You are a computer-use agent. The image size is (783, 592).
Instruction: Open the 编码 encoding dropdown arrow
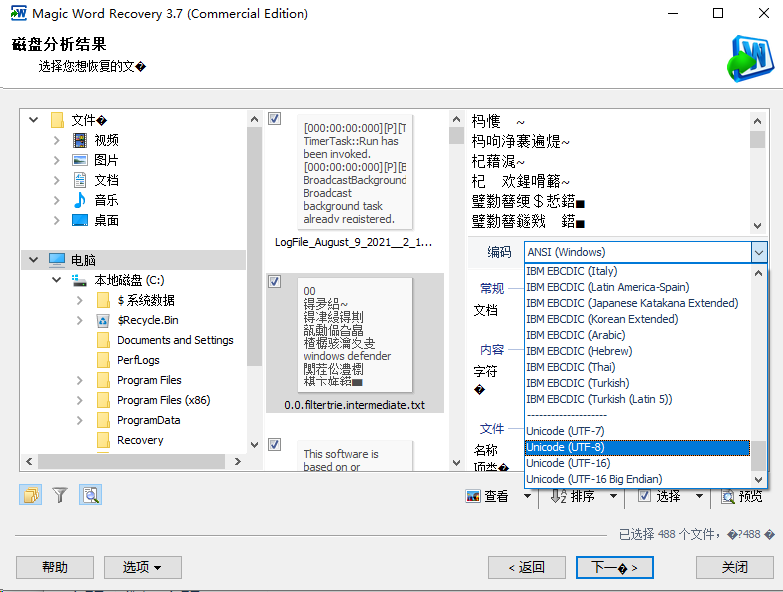coord(759,253)
